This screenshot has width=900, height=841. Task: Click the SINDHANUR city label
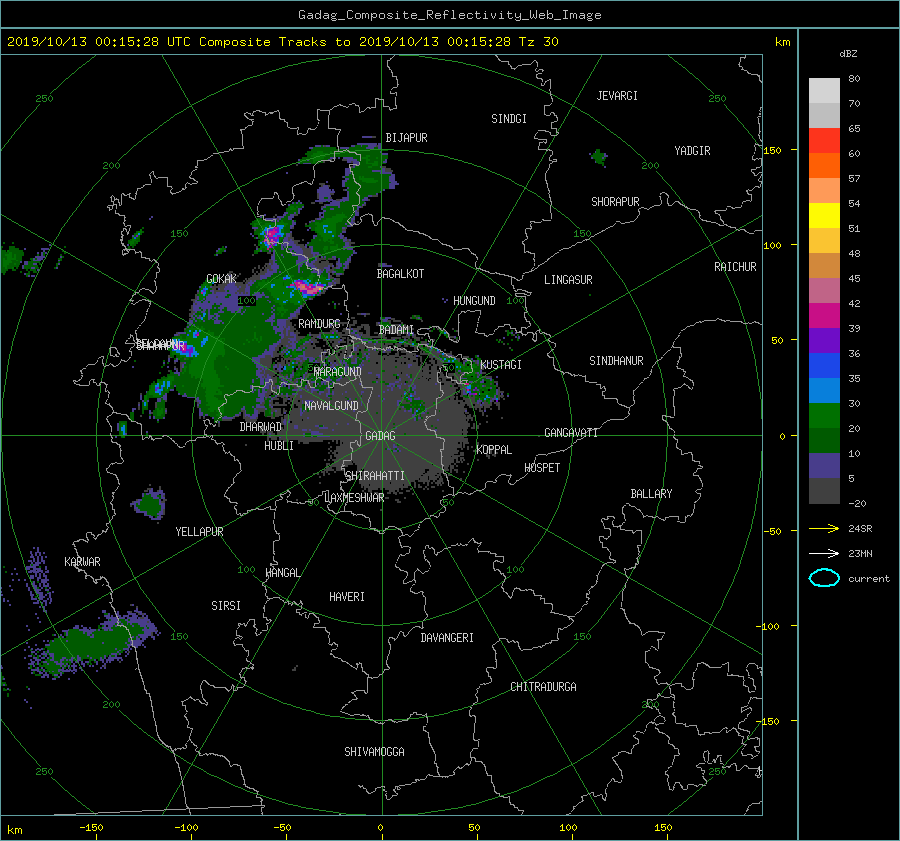coord(616,361)
